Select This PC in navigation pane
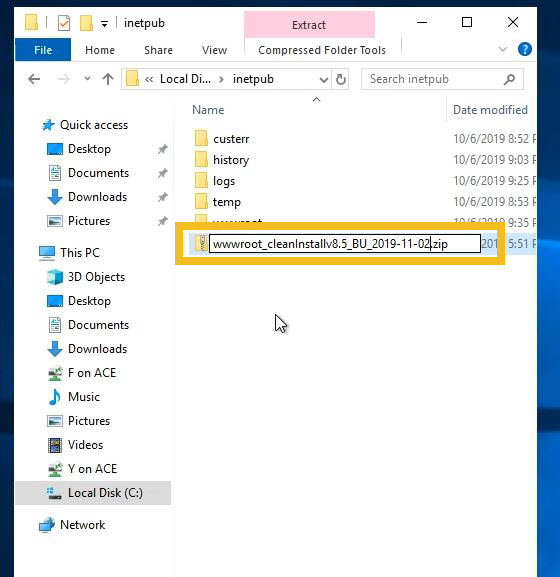Screen dimensions: 560x577 [x=80, y=253]
